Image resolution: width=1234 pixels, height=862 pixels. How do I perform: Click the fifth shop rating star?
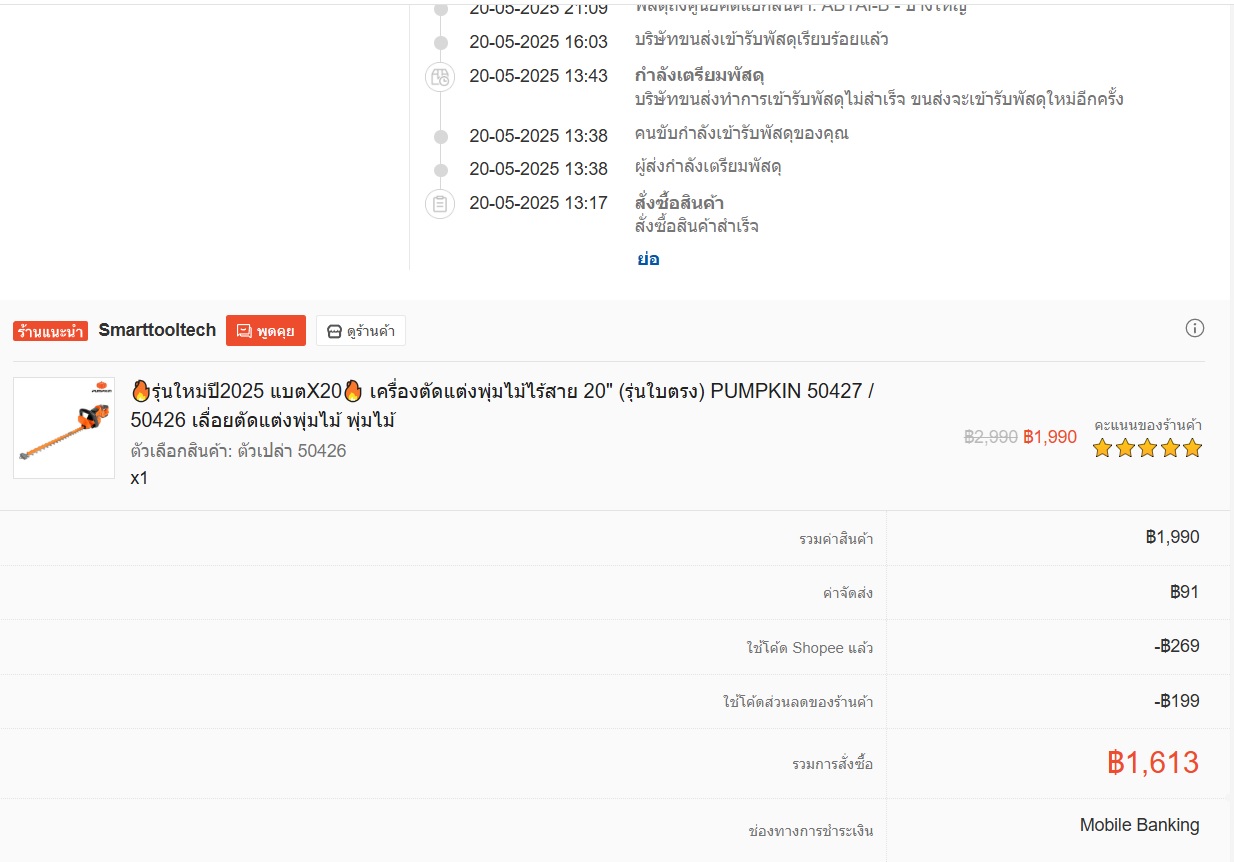point(1192,448)
